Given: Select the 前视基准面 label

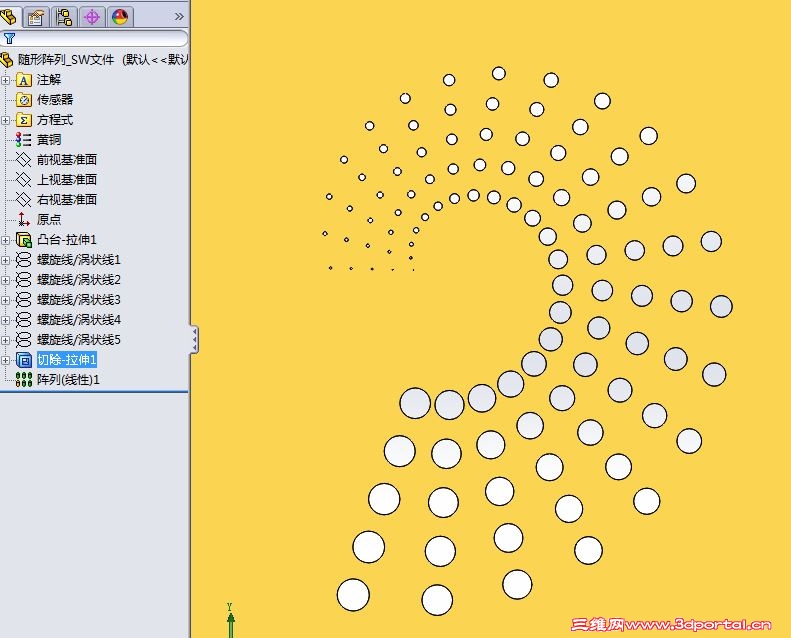Looking at the screenshot, I should point(67,160).
